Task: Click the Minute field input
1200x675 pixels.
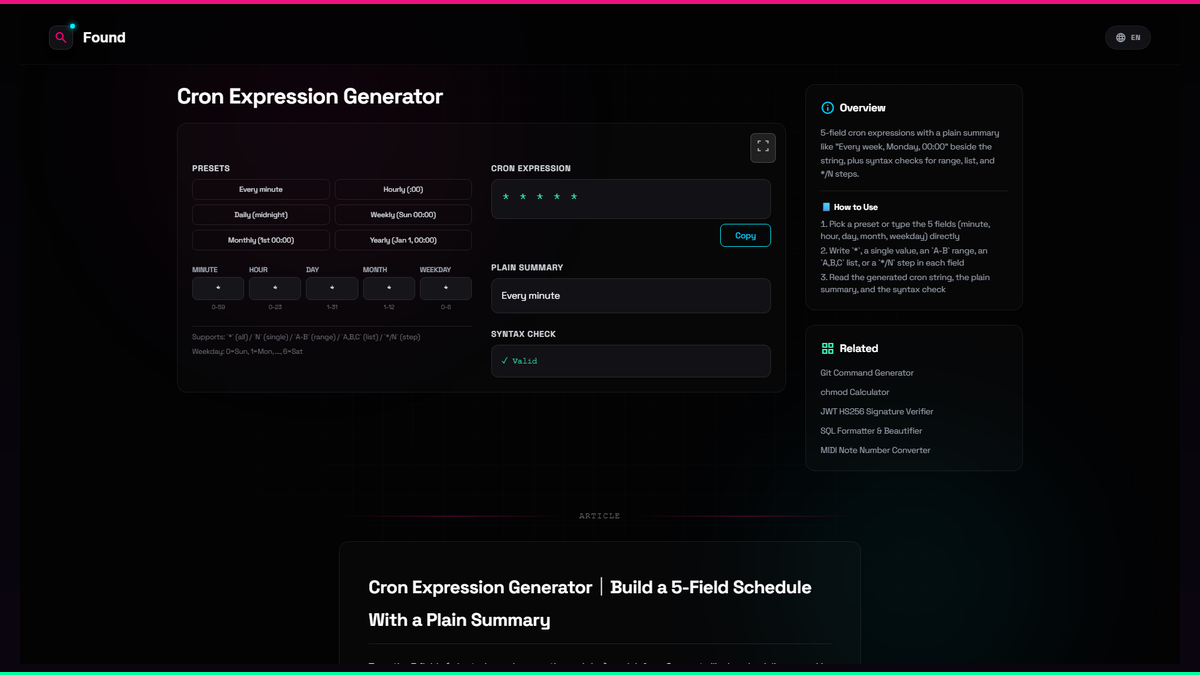Action: (218, 288)
